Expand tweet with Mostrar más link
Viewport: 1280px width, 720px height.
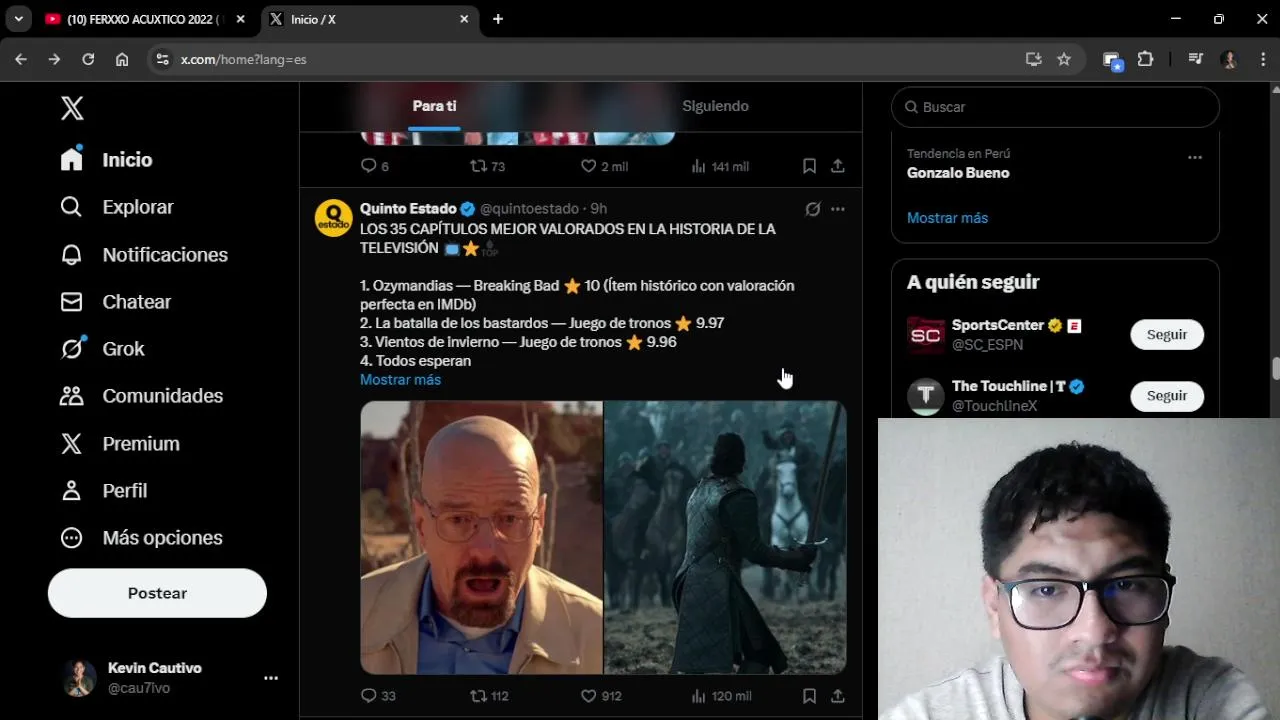pos(400,380)
